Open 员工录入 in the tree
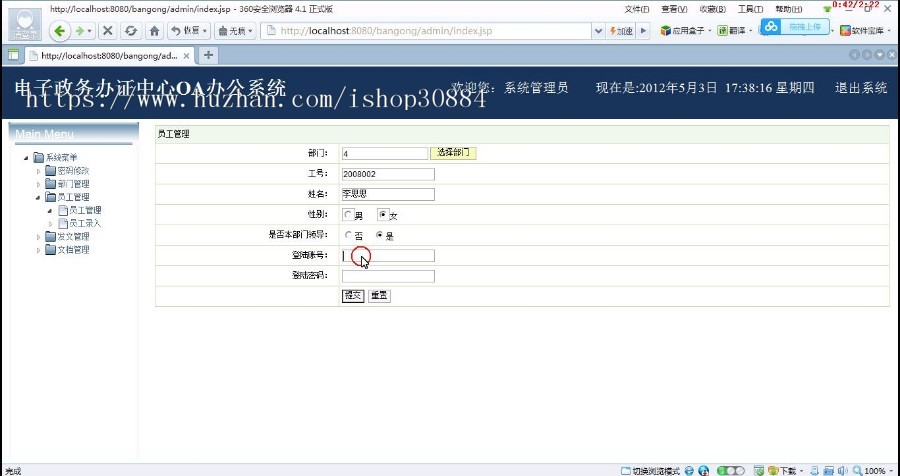Image resolution: width=900 pixels, height=476 pixels. point(85,223)
